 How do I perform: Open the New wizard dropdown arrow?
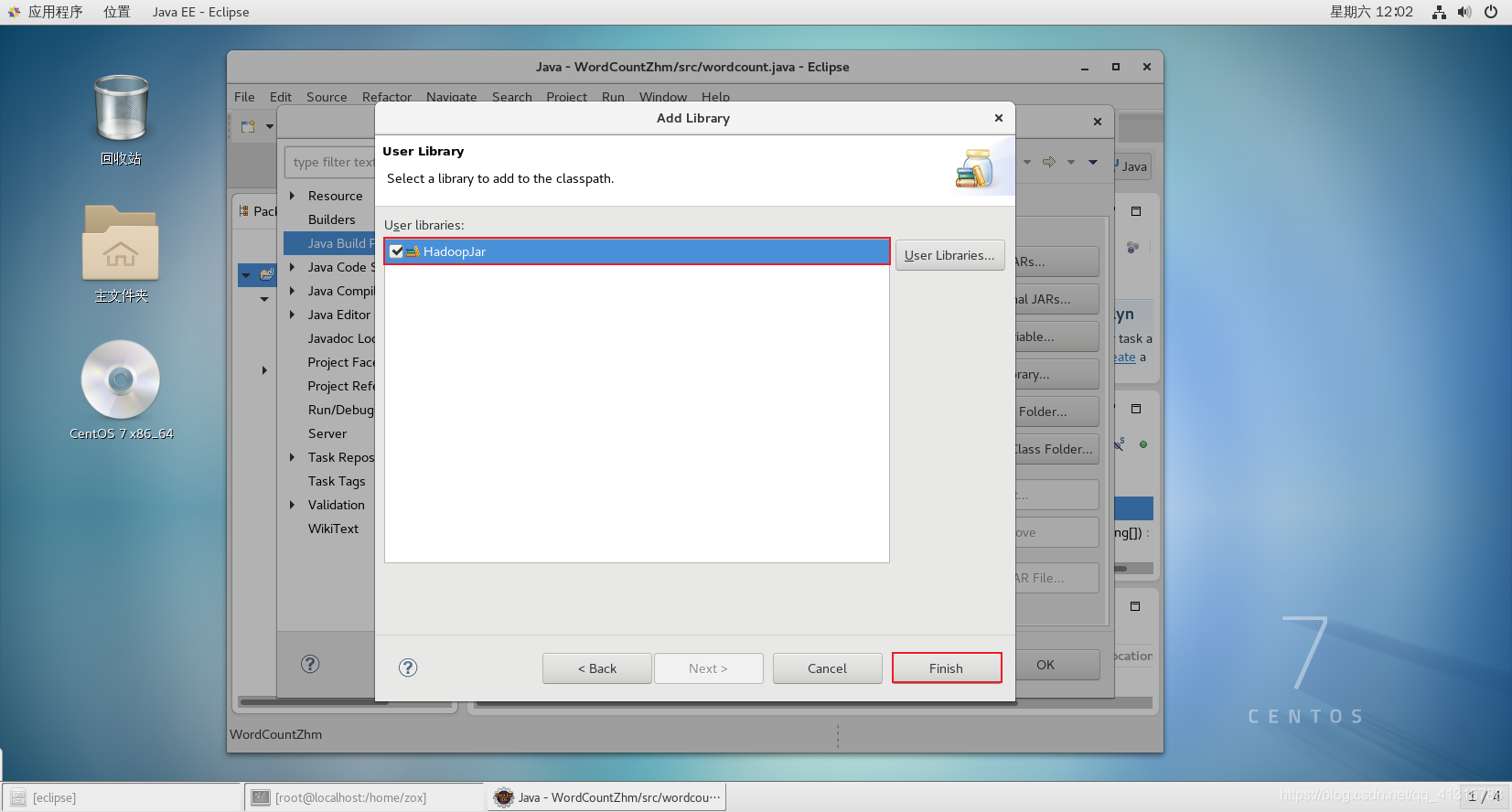click(x=270, y=126)
